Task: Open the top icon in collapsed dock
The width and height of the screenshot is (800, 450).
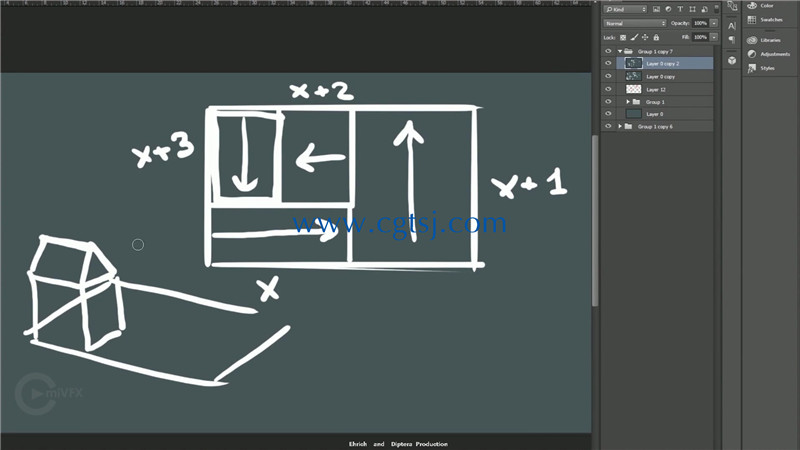Action: click(x=732, y=6)
